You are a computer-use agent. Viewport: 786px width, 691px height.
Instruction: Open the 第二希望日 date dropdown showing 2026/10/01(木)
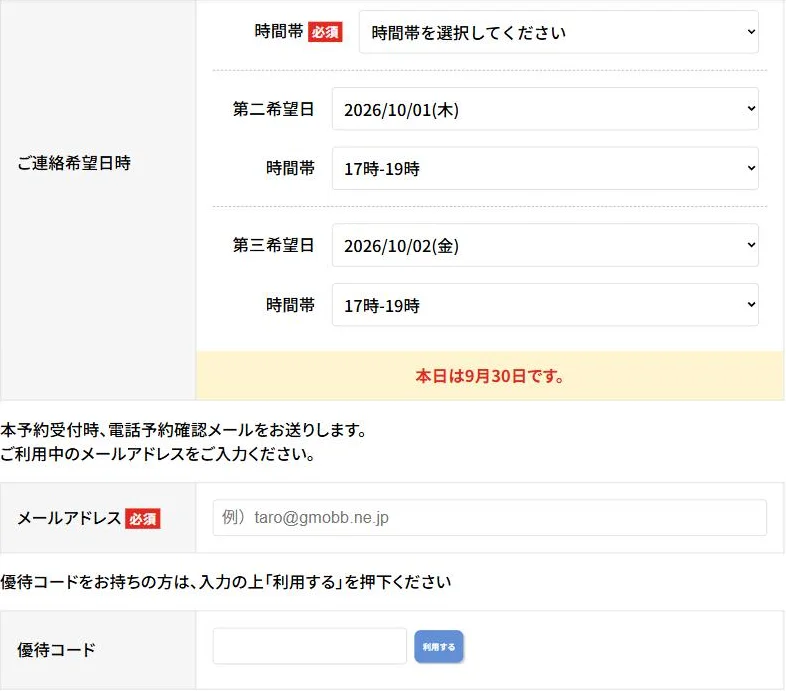(545, 109)
